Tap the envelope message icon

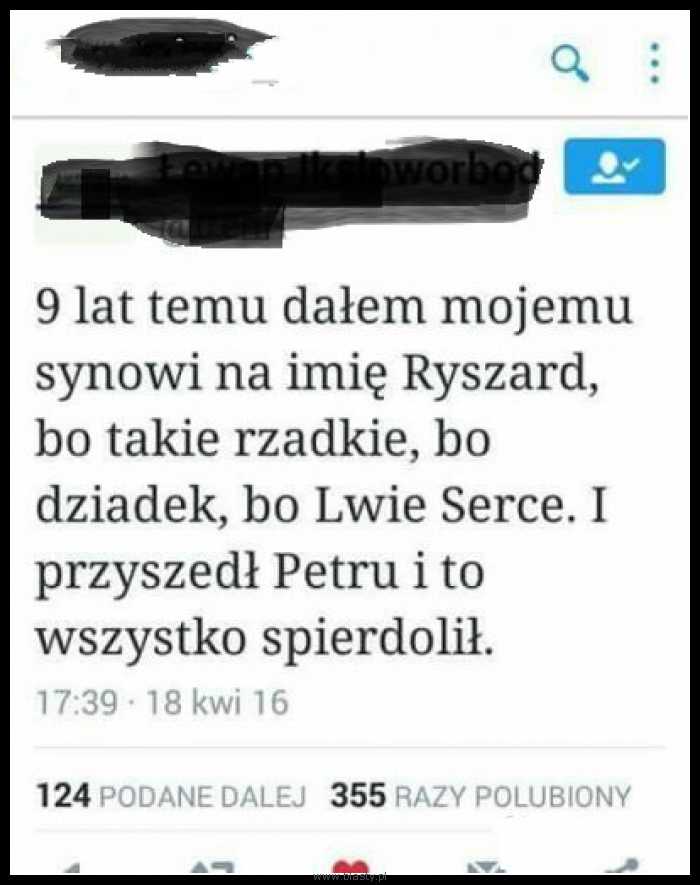486,867
